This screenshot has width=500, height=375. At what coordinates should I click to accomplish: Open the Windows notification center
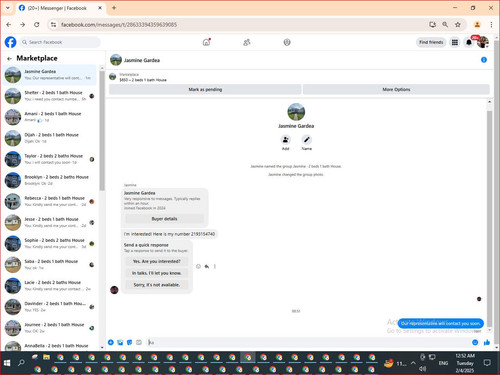coord(487,363)
